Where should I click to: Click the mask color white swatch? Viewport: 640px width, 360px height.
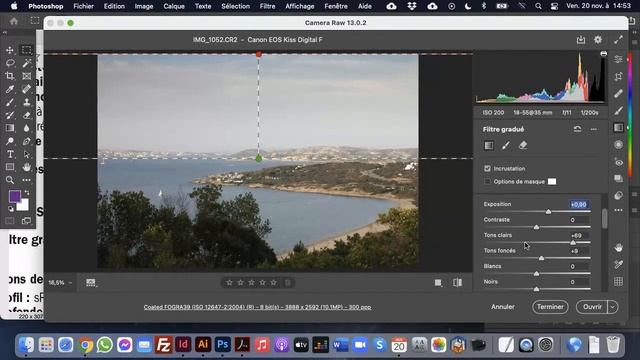pyautogui.click(x=552, y=181)
